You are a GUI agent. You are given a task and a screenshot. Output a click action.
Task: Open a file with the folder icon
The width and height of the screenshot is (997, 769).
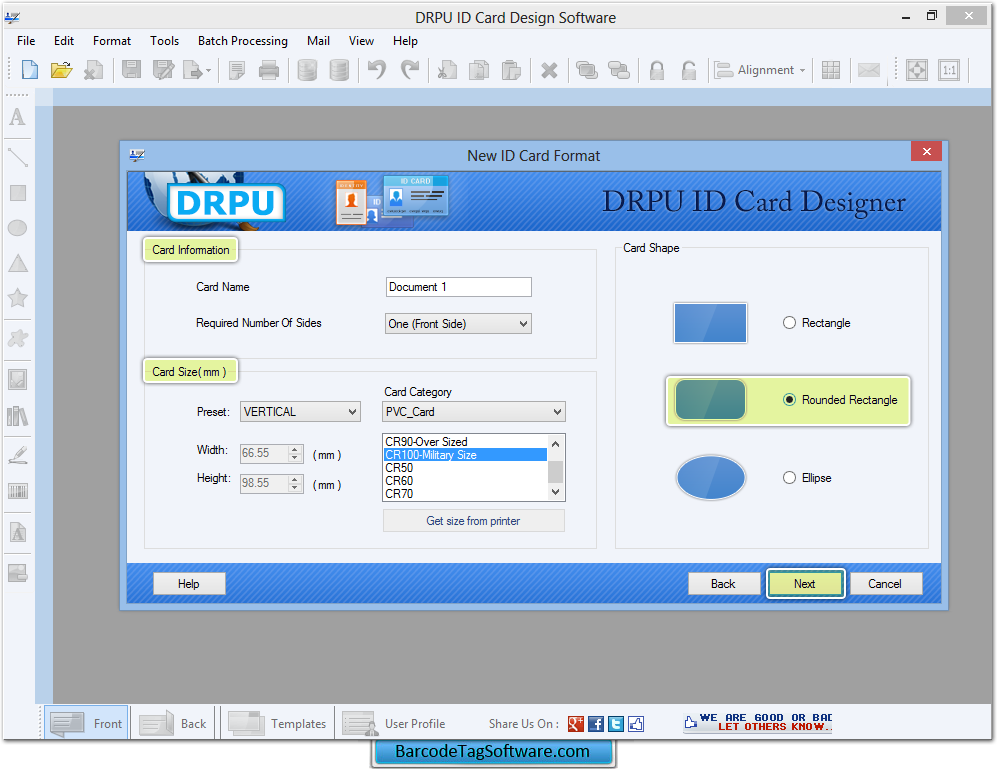pos(61,70)
